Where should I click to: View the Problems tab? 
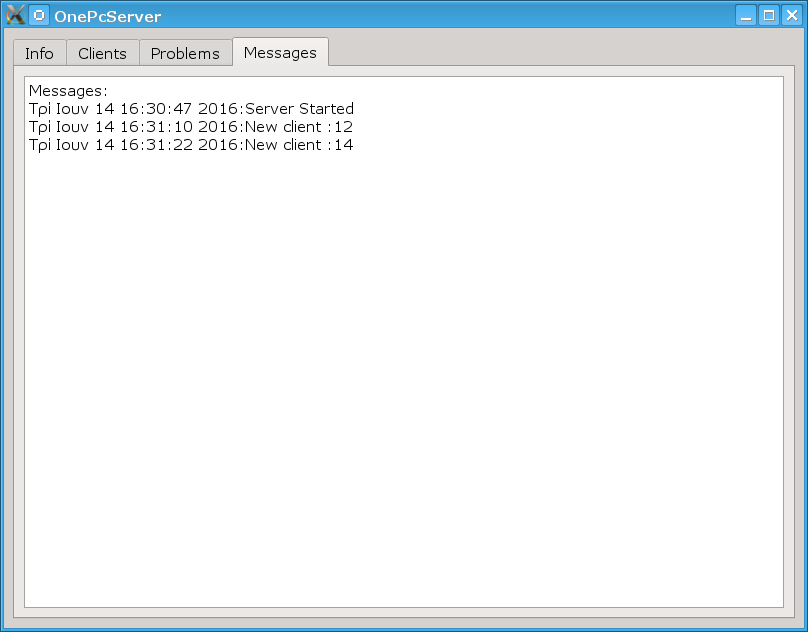coord(185,52)
